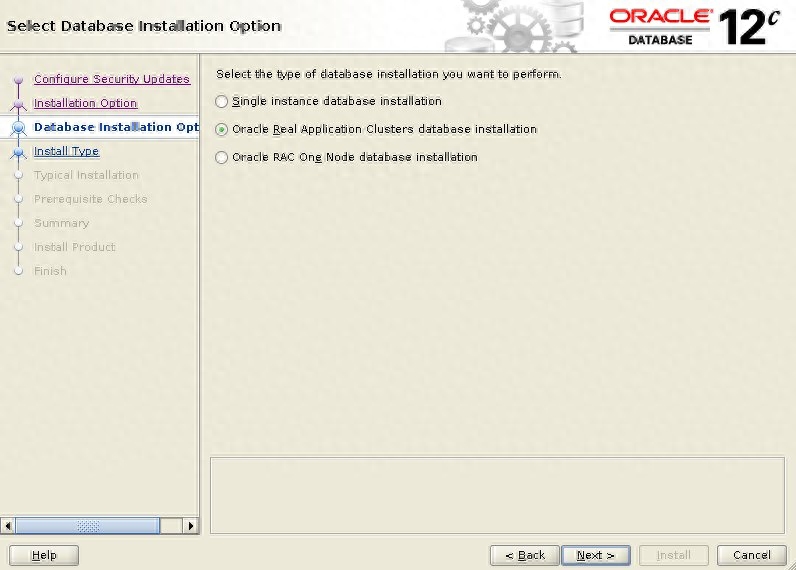The height and width of the screenshot is (570, 796).
Task: Open the Install Type step link
Action: [x=66, y=151]
